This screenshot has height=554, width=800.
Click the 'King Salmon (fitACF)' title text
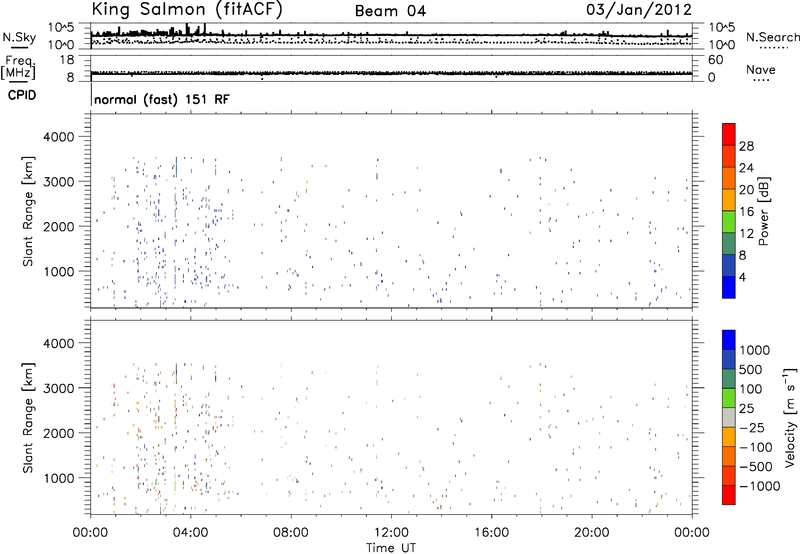click(187, 10)
